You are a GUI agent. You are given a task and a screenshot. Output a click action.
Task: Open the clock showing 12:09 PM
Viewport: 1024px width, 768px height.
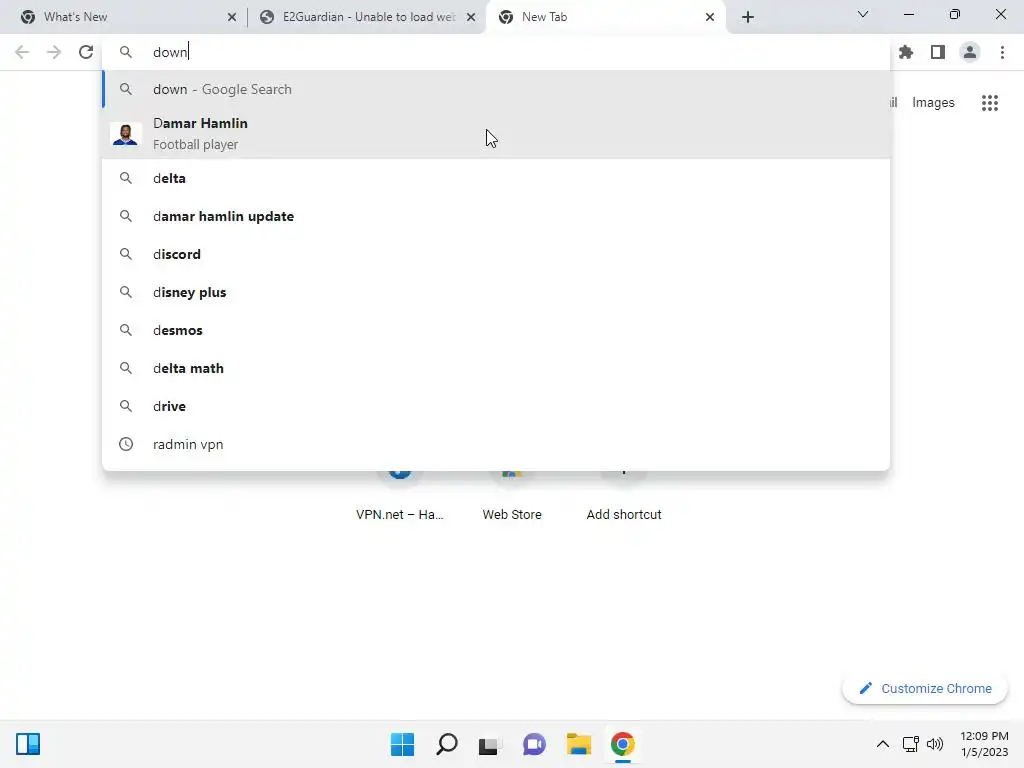point(984,744)
